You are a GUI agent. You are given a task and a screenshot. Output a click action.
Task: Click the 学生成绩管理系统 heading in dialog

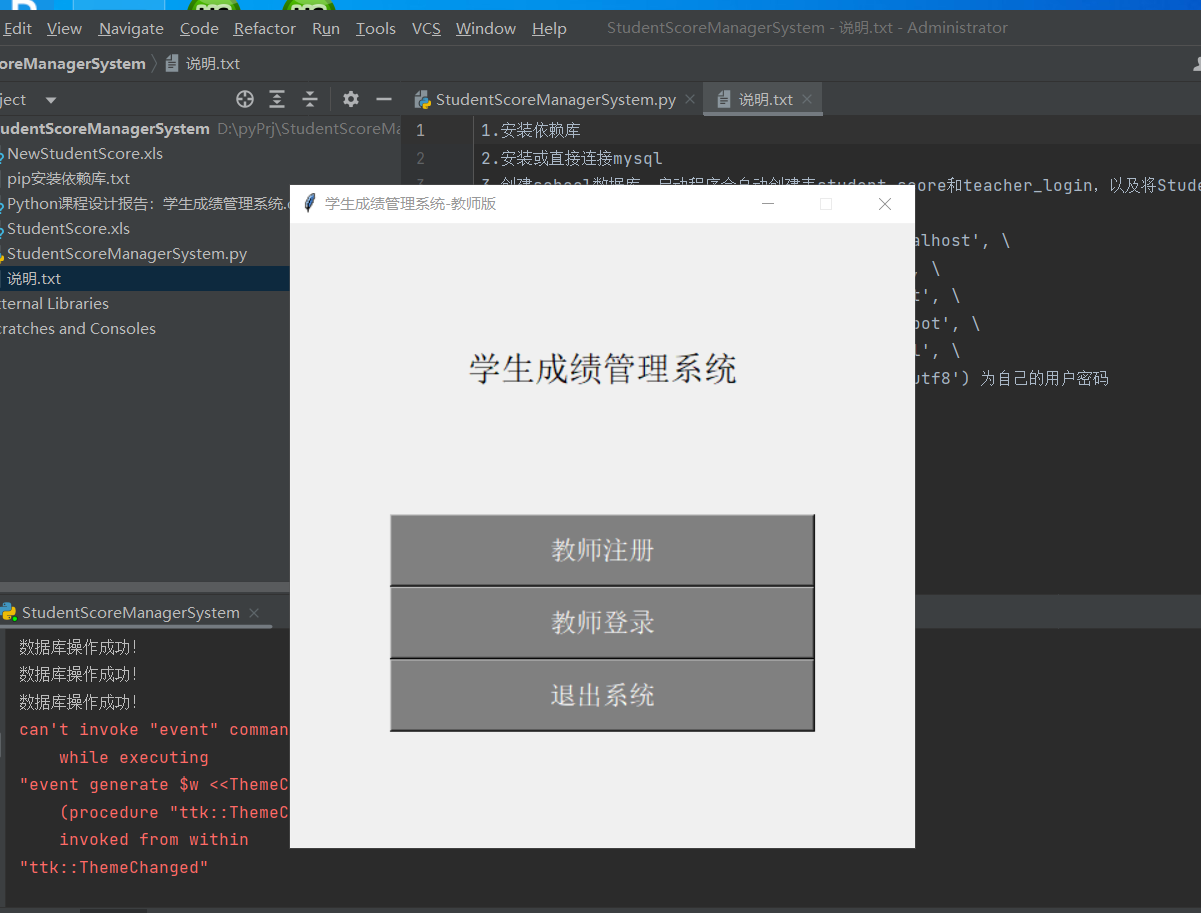[x=602, y=369]
